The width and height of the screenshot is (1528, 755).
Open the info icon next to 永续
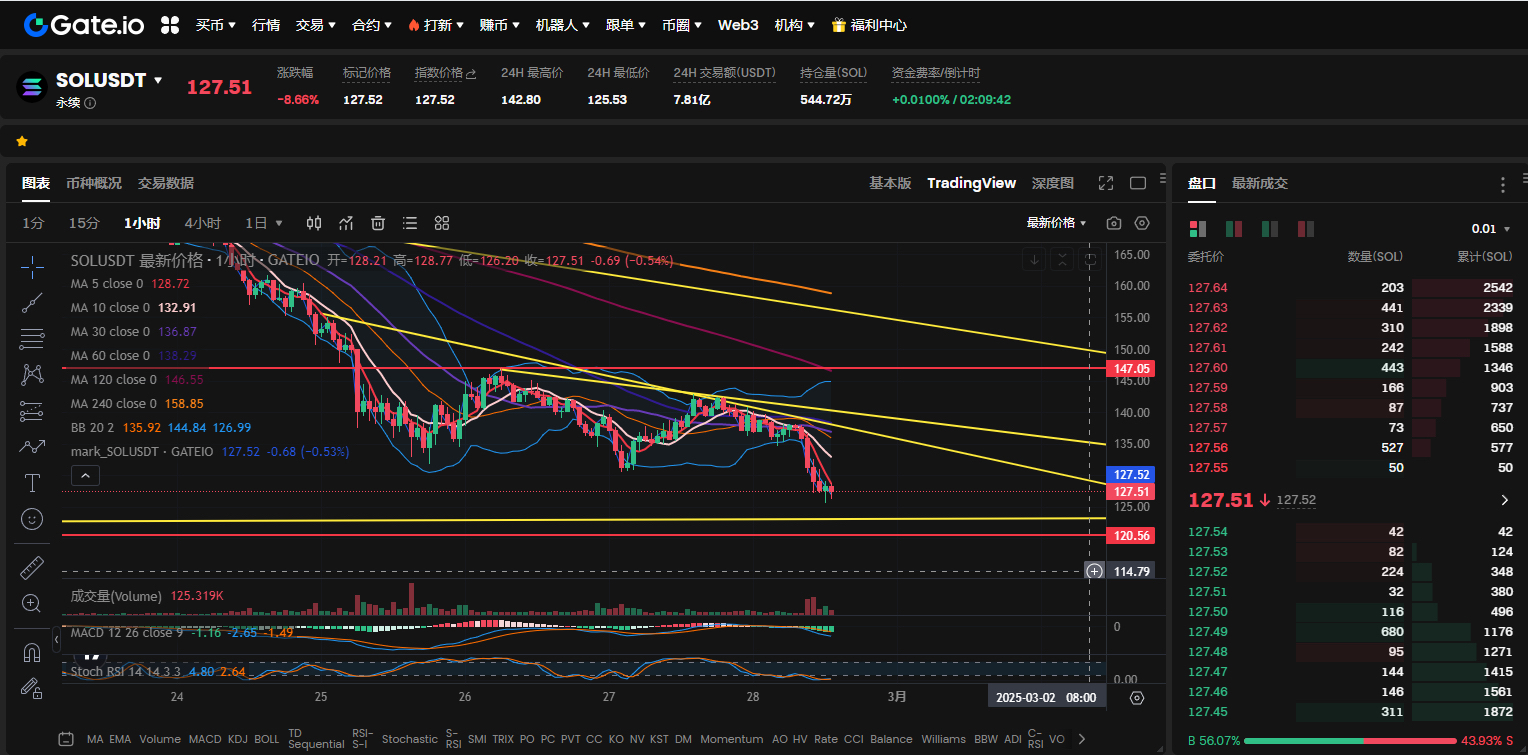click(x=90, y=103)
